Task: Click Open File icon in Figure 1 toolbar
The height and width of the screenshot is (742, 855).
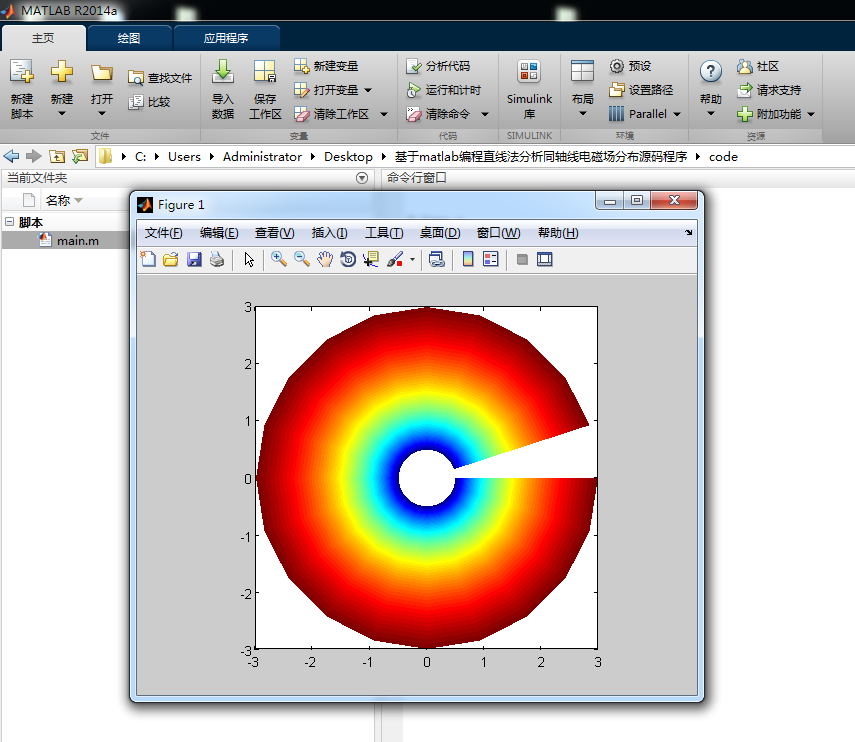Action: (x=171, y=260)
